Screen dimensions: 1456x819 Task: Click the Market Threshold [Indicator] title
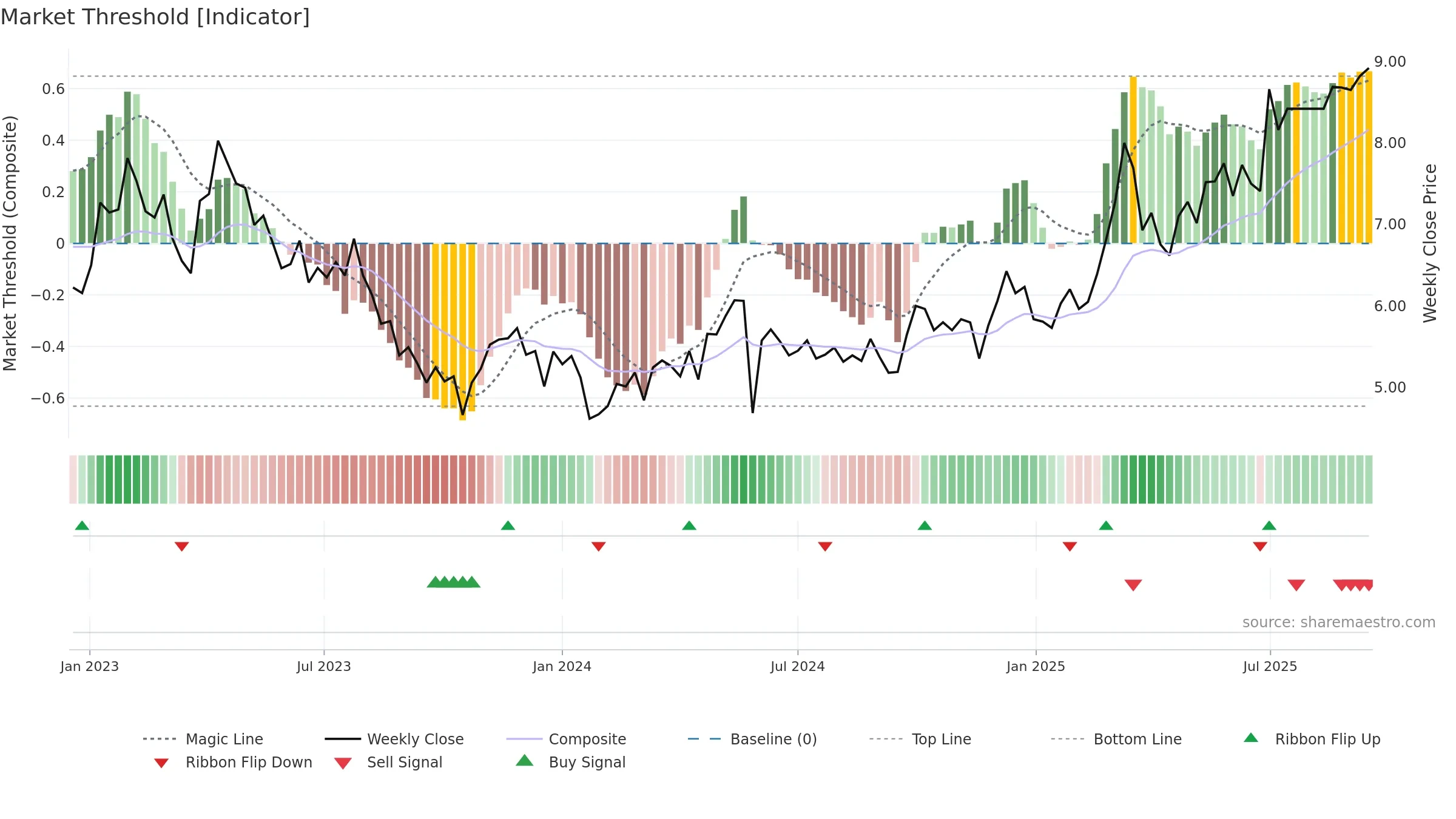(155, 17)
